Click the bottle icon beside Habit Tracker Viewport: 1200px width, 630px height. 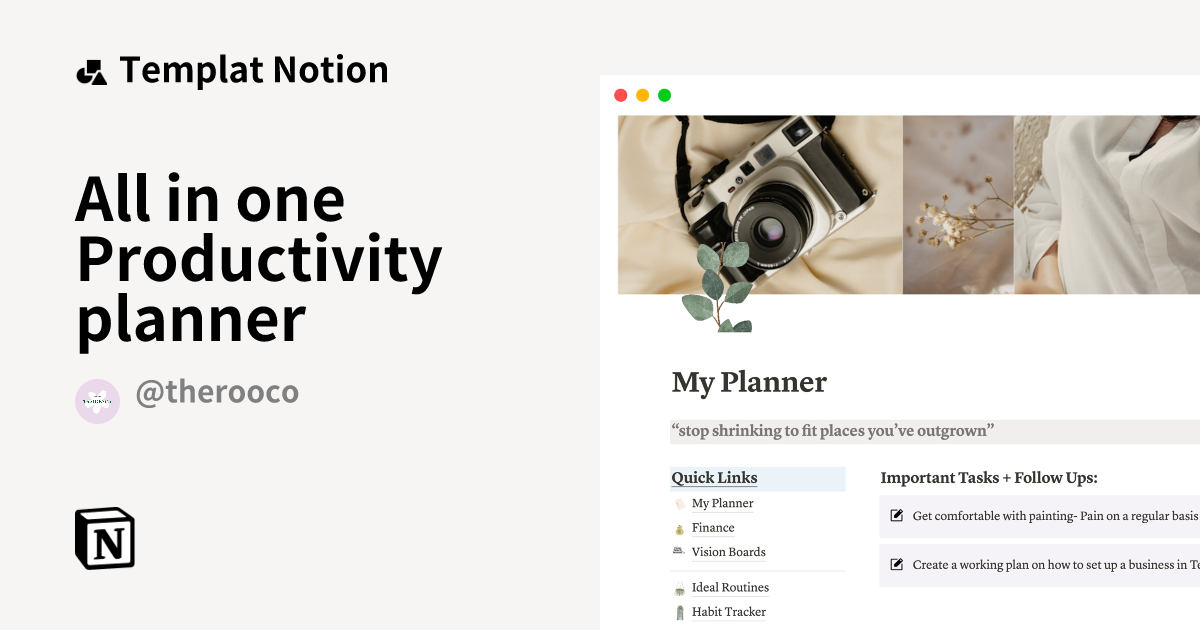tap(679, 611)
